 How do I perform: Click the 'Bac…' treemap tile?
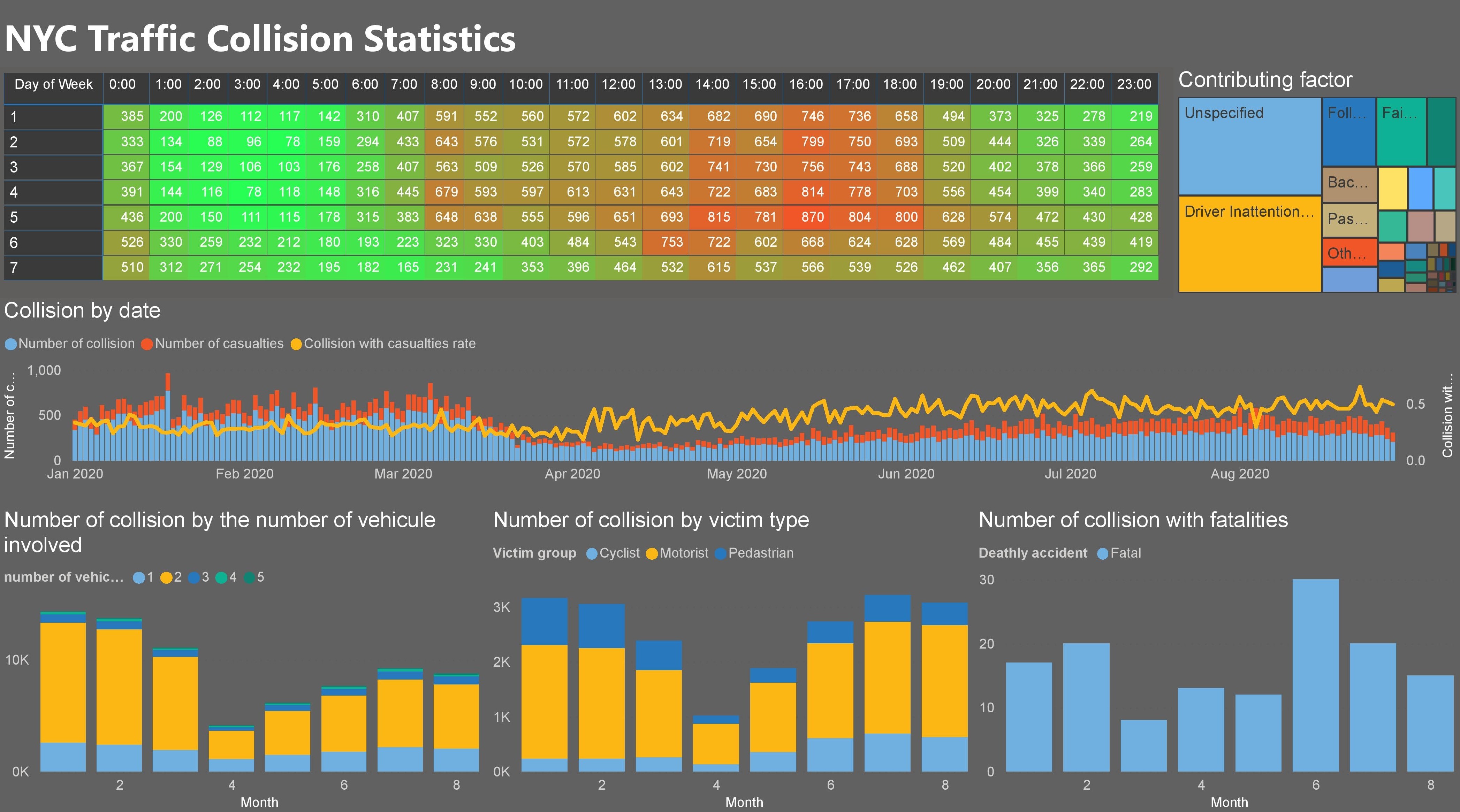[1349, 184]
